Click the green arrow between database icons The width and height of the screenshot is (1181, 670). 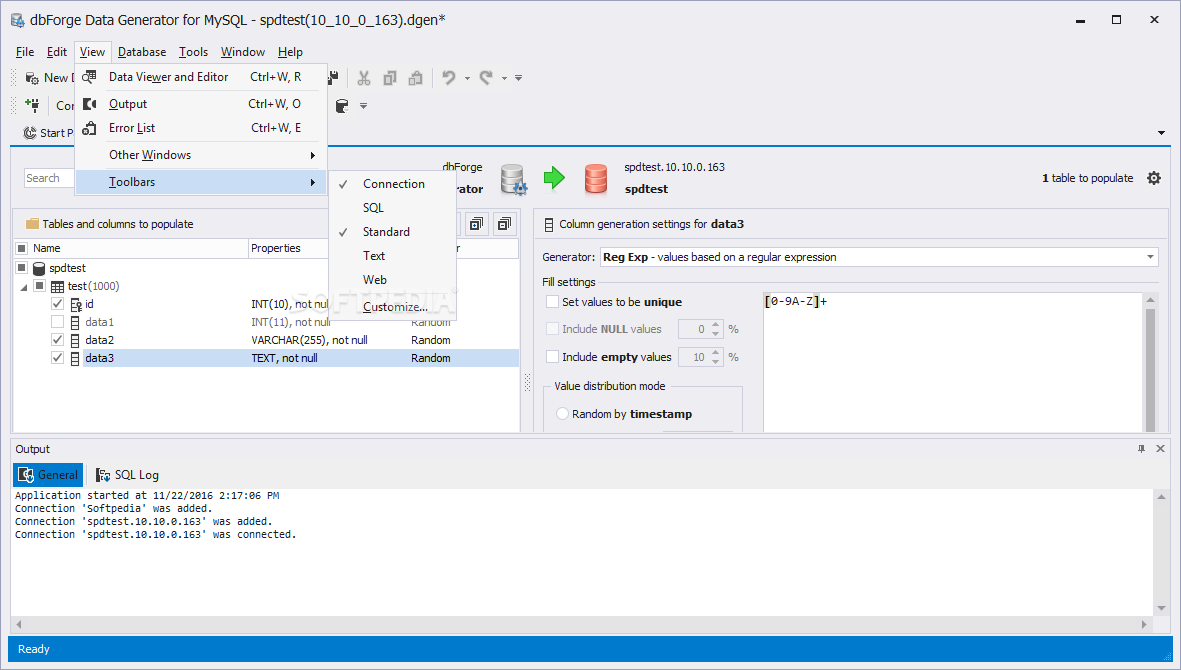(x=554, y=178)
